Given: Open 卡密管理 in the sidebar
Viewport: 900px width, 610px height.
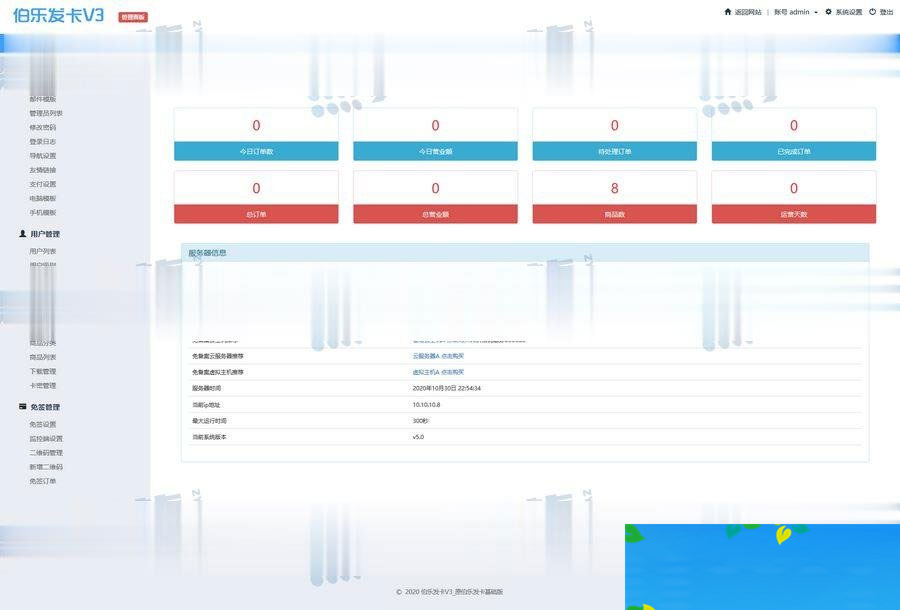Looking at the screenshot, I should pyautogui.click(x=43, y=385).
